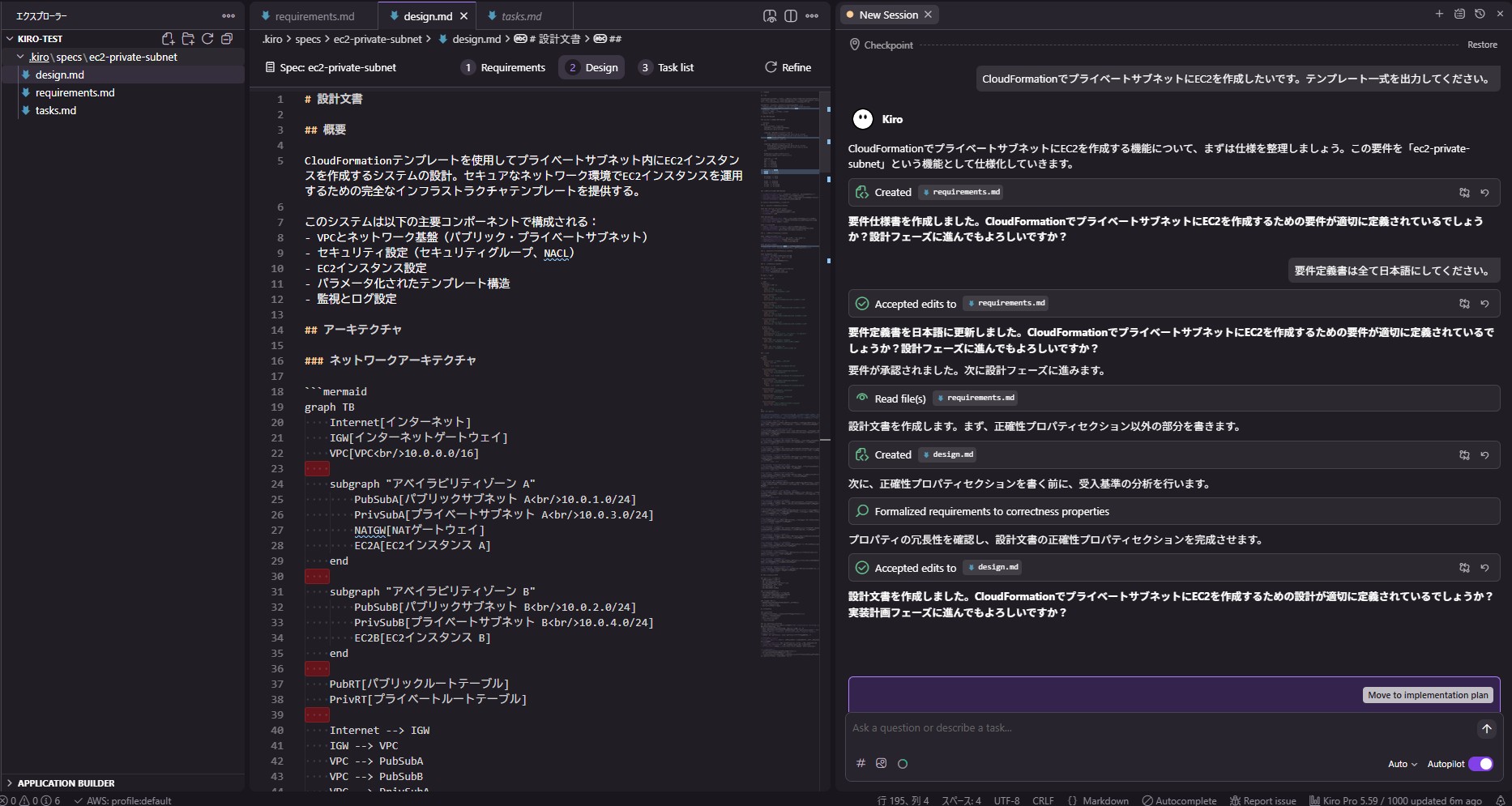Open the markdown preview icon
1512x806 pixels.
point(770,16)
